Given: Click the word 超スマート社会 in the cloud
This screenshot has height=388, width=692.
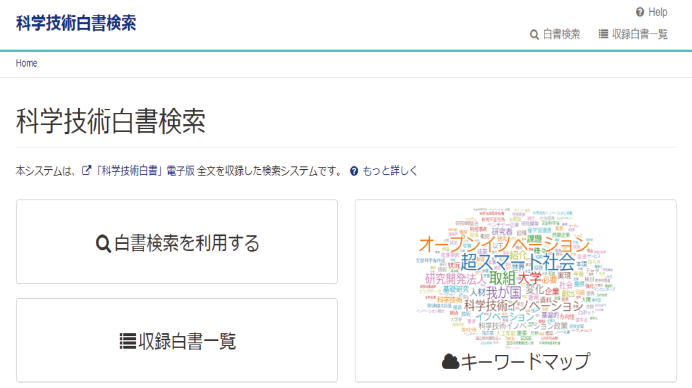Looking at the screenshot, I should (518, 262).
